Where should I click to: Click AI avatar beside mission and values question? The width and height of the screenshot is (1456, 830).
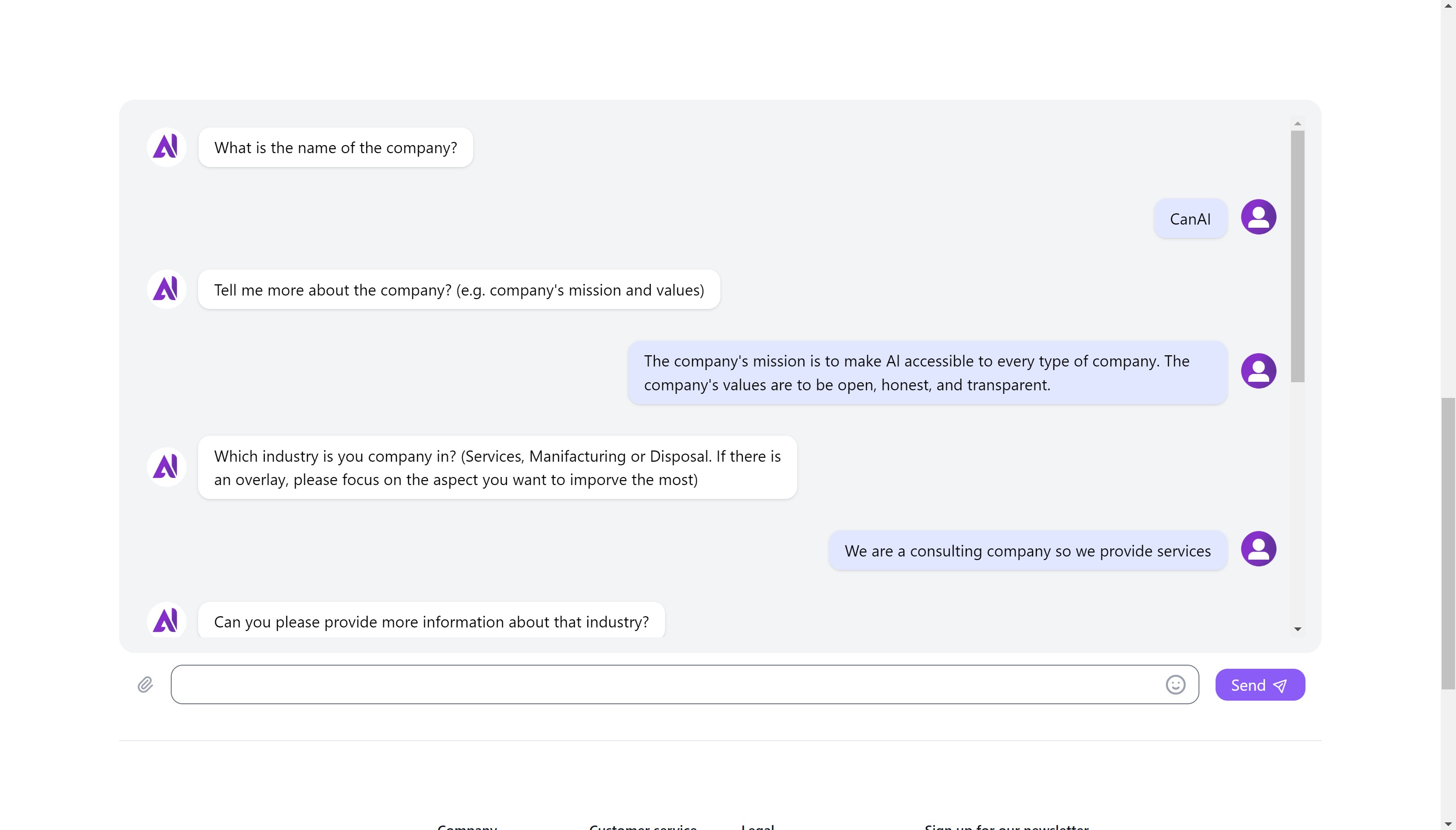(167, 289)
